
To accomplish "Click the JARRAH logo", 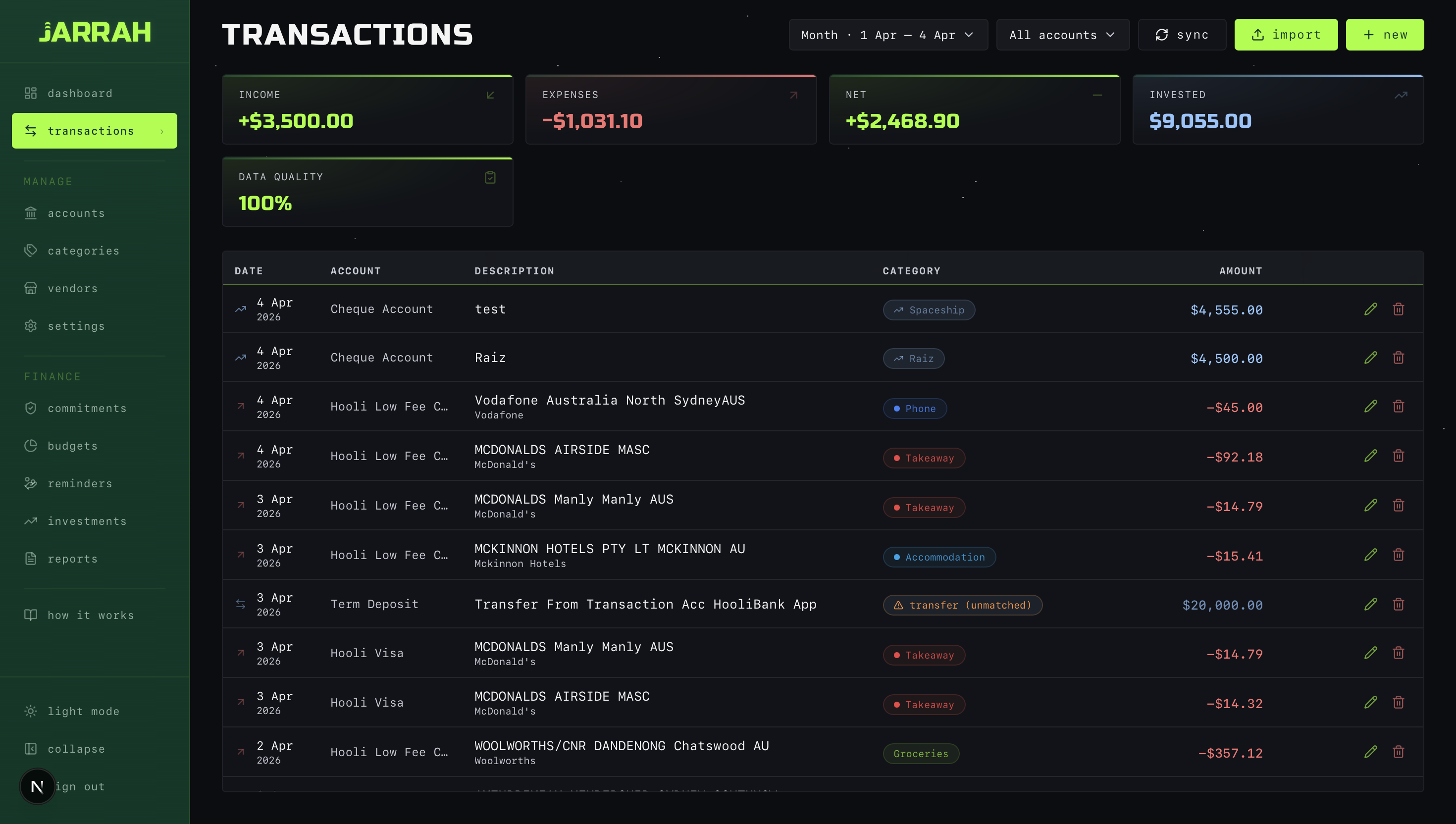I will (95, 32).
